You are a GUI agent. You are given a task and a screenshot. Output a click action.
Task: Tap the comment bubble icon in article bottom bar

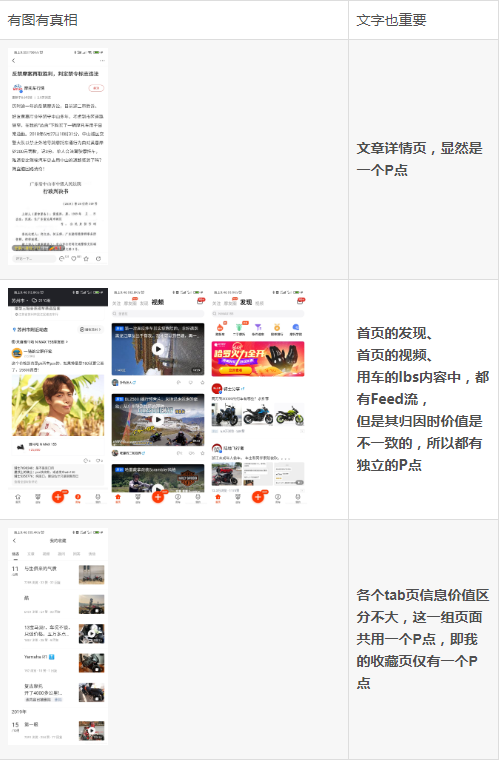pos(62,258)
